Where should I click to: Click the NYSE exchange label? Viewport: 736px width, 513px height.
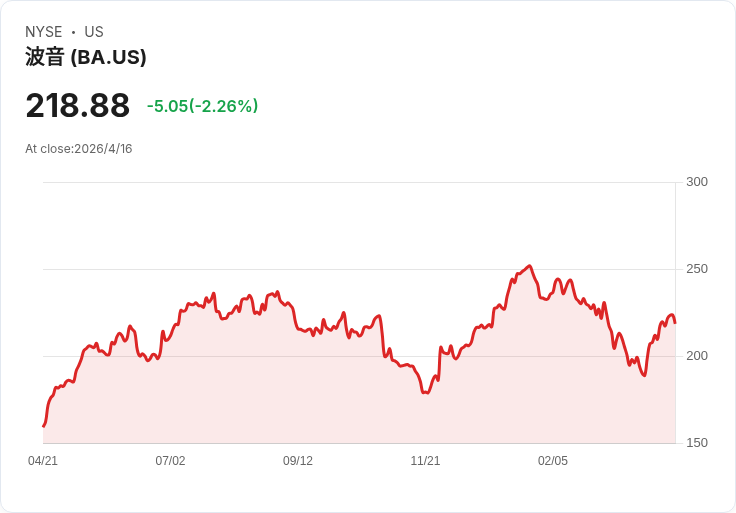(44, 32)
